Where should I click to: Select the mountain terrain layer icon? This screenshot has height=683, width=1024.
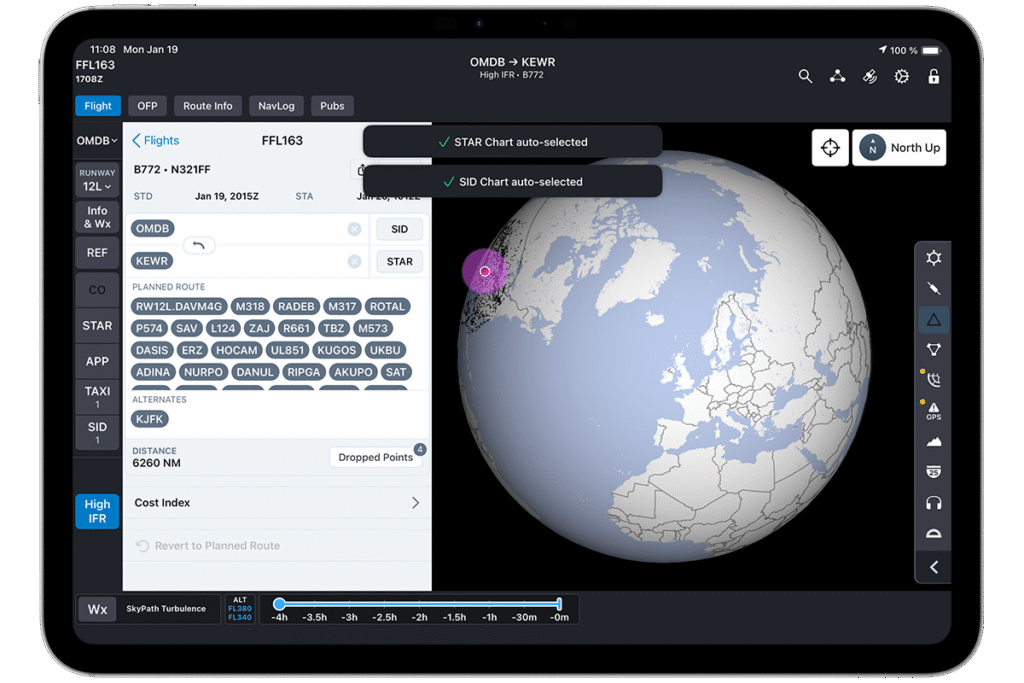(x=933, y=441)
